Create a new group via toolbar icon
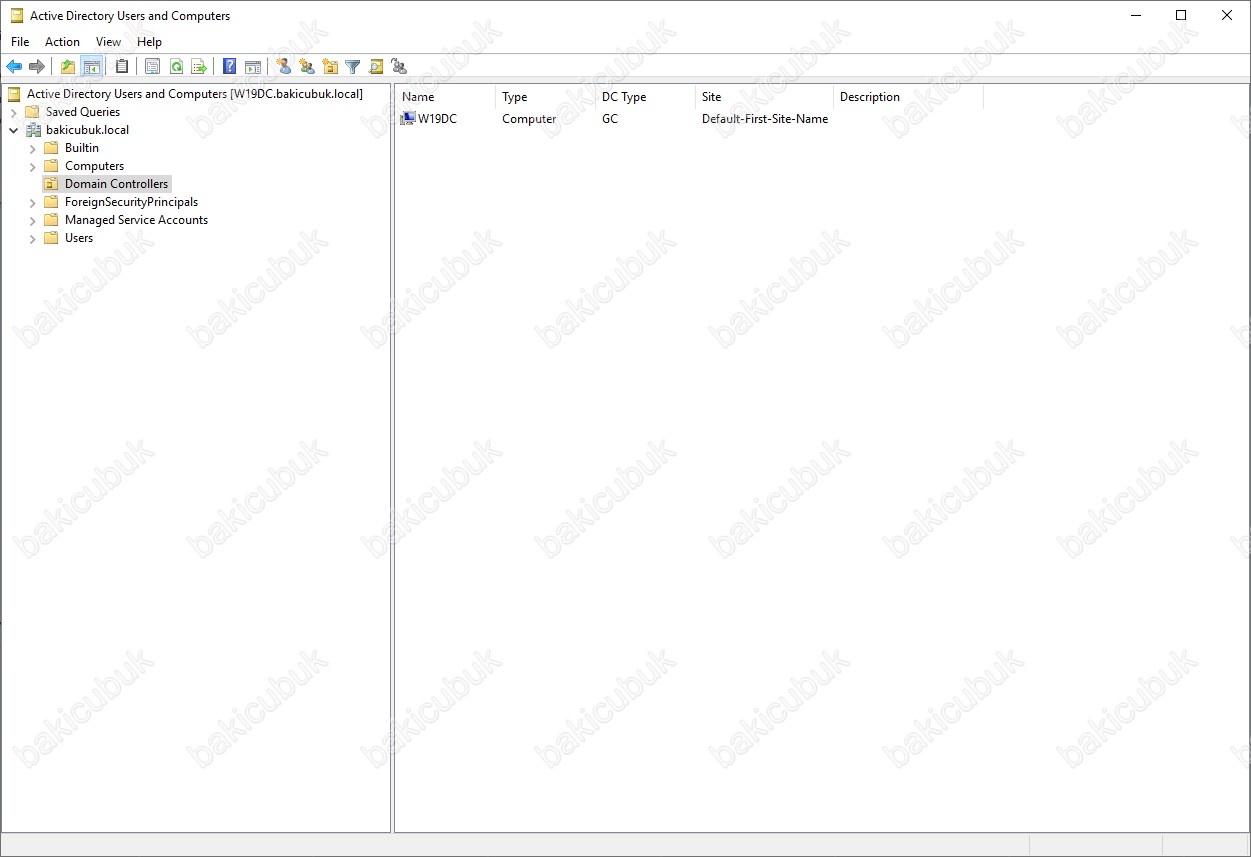The image size is (1251, 857). 307,67
